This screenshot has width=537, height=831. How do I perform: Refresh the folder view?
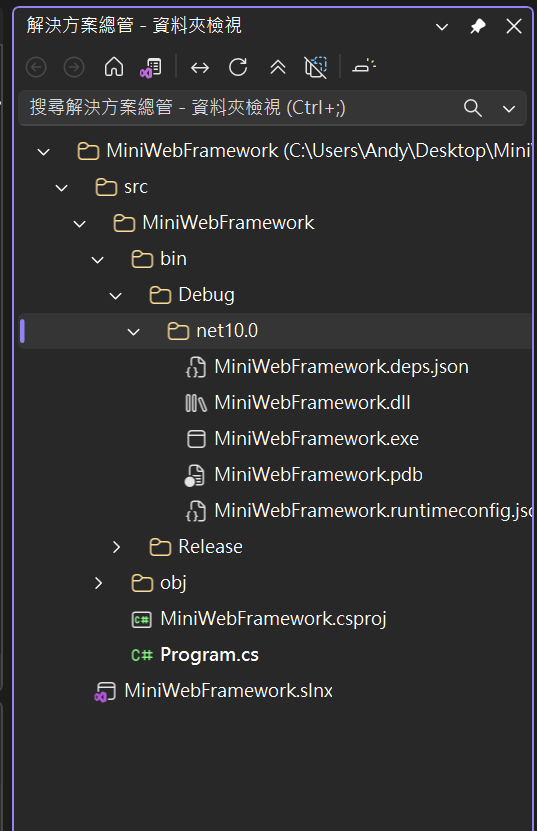coord(238,67)
